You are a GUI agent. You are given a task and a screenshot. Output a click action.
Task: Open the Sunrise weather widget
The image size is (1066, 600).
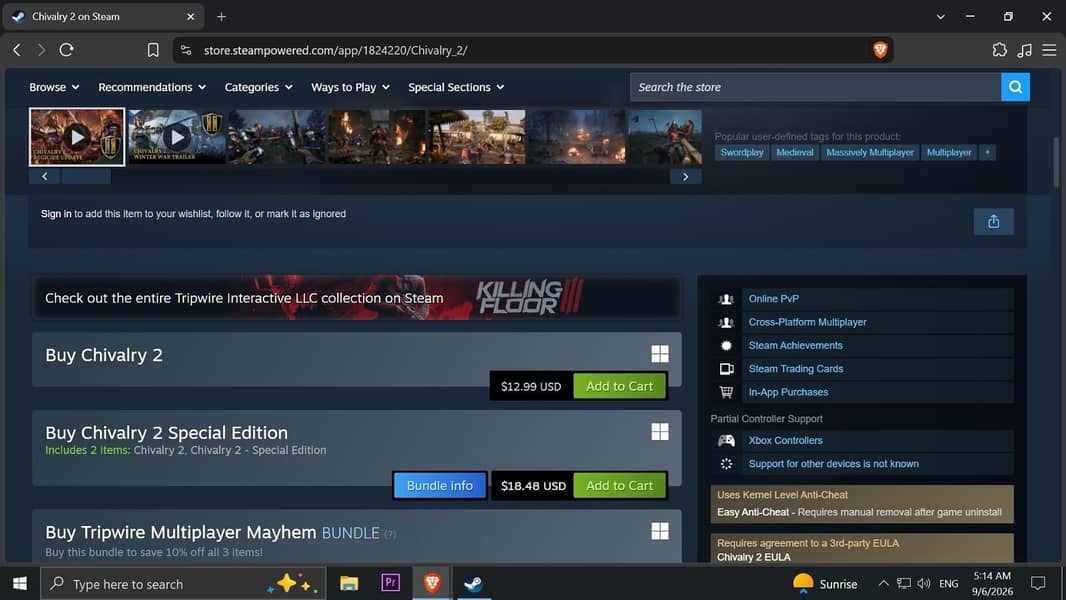(x=825, y=584)
